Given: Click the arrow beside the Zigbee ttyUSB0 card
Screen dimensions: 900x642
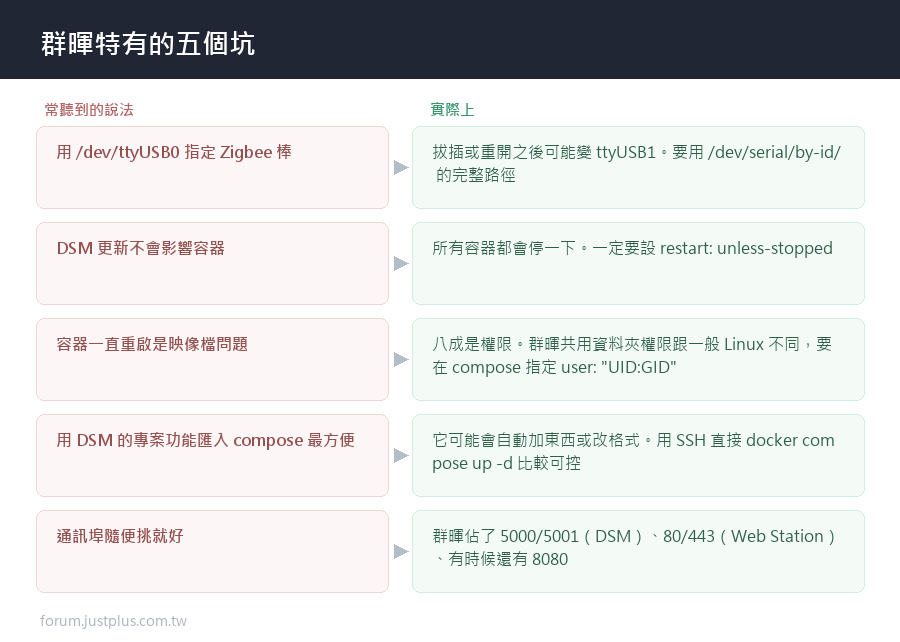Looking at the screenshot, I should pyautogui.click(x=401, y=168).
